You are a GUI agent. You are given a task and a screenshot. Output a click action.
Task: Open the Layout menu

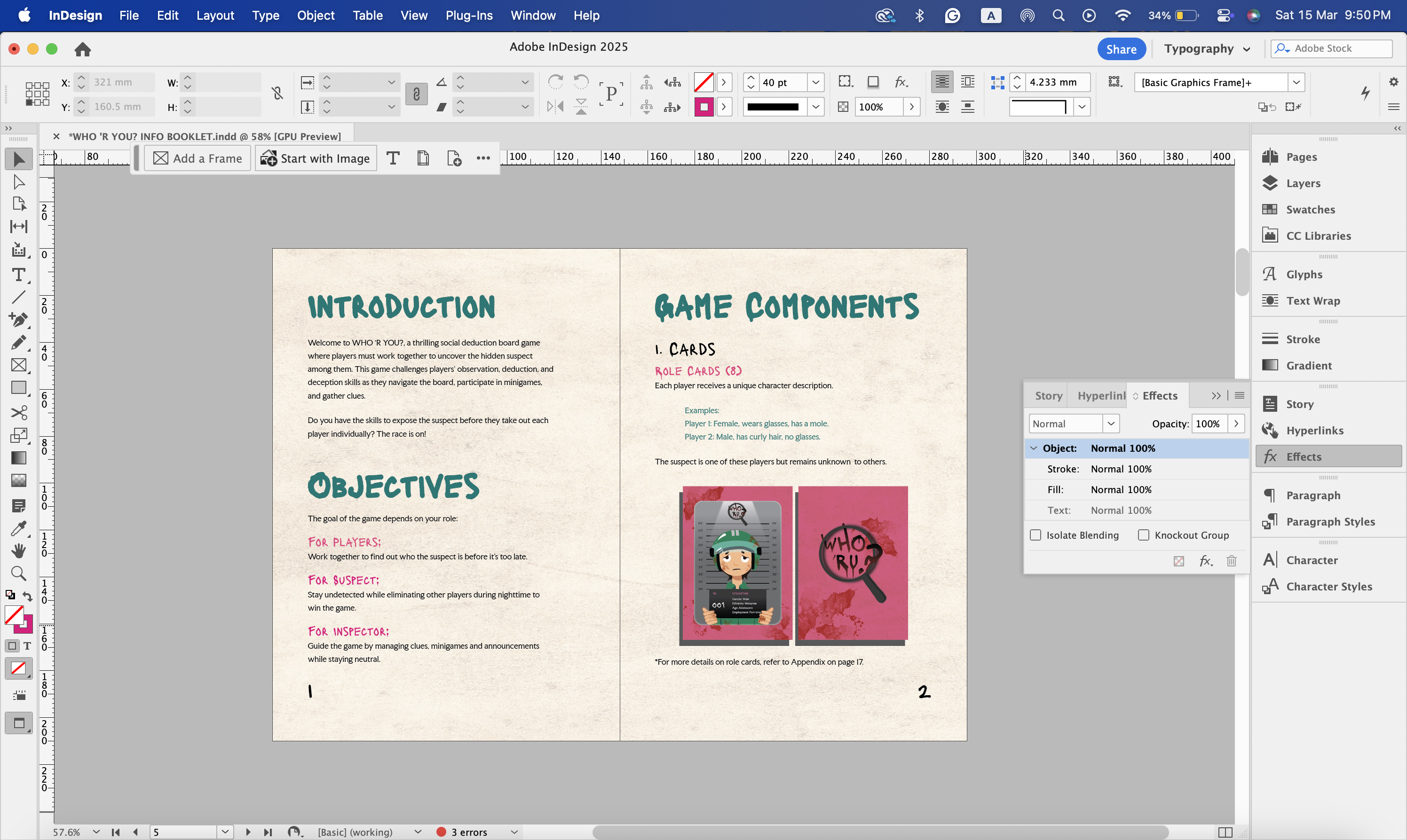pyautogui.click(x=214, y=16)
